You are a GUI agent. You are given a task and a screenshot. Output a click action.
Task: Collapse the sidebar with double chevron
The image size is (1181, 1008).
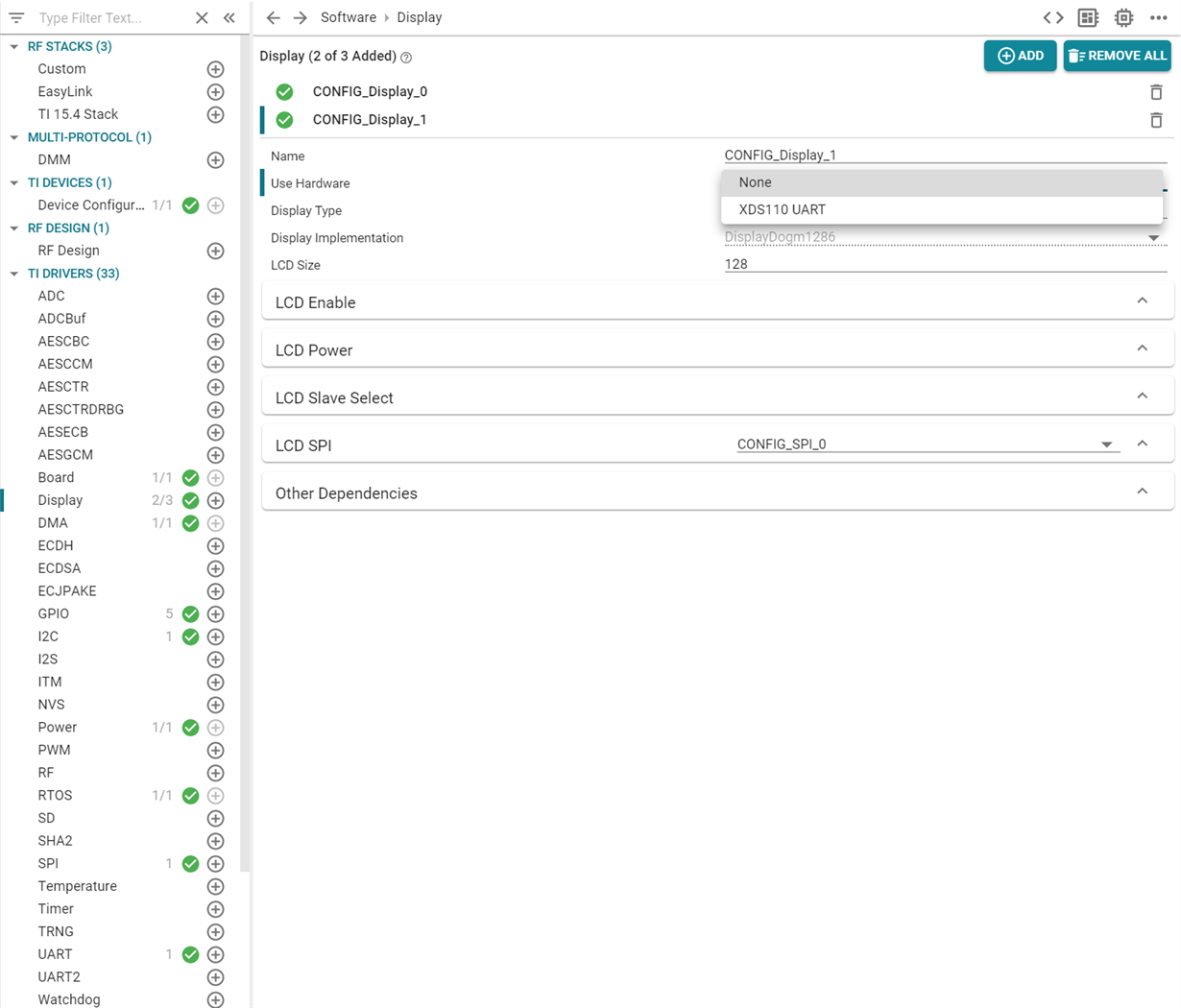pos(229,17)
